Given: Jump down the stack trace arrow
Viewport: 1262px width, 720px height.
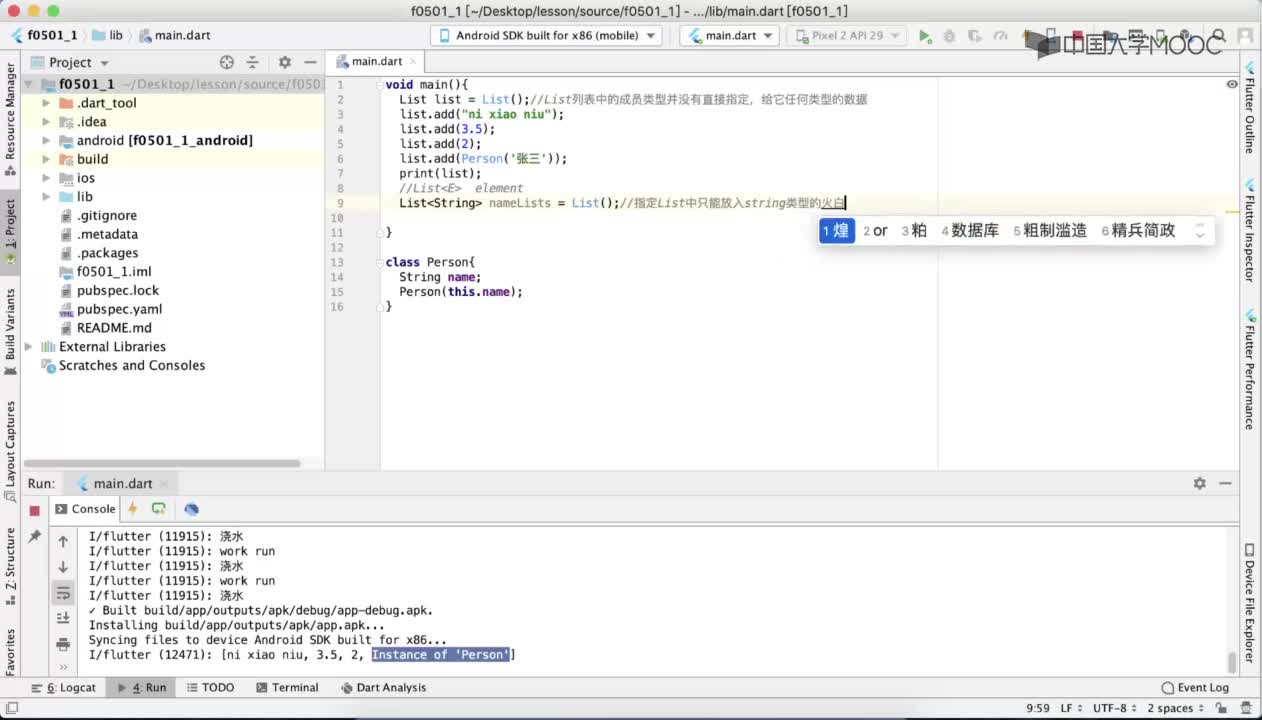Looking at the screenshot, I should pos(63,567).
